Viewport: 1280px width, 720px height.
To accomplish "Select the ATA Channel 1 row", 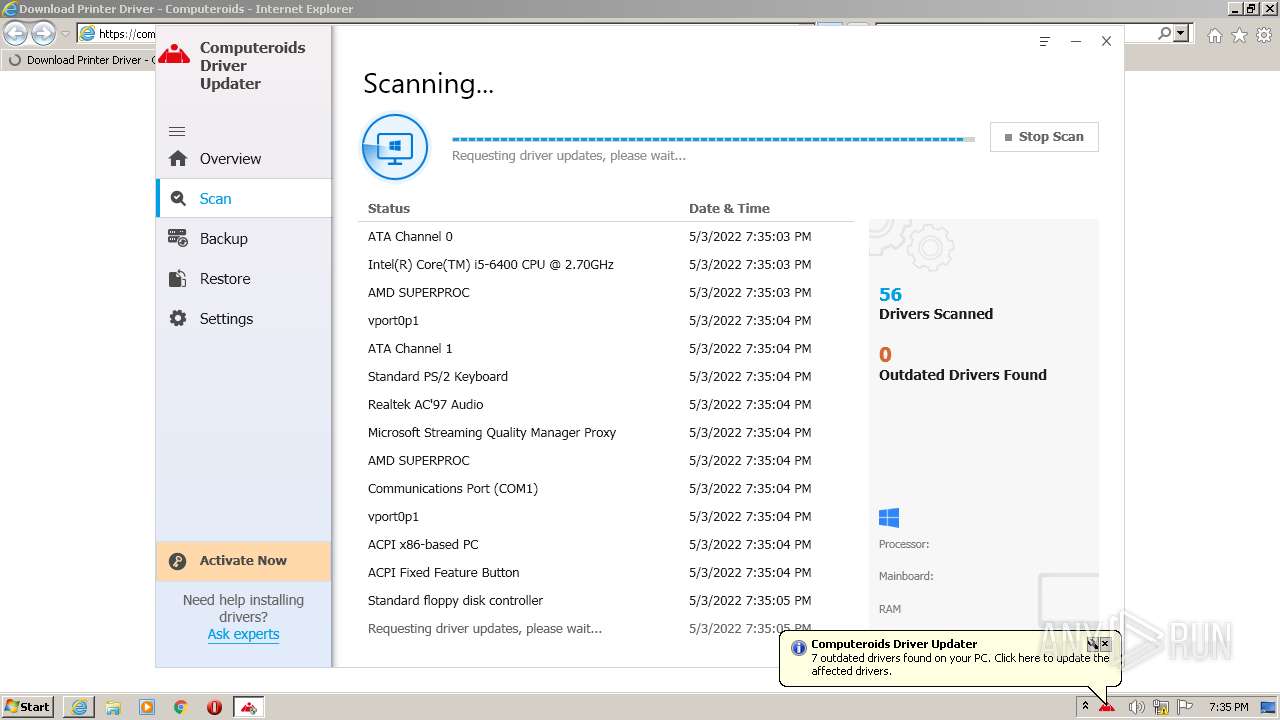I will [606, 349].
